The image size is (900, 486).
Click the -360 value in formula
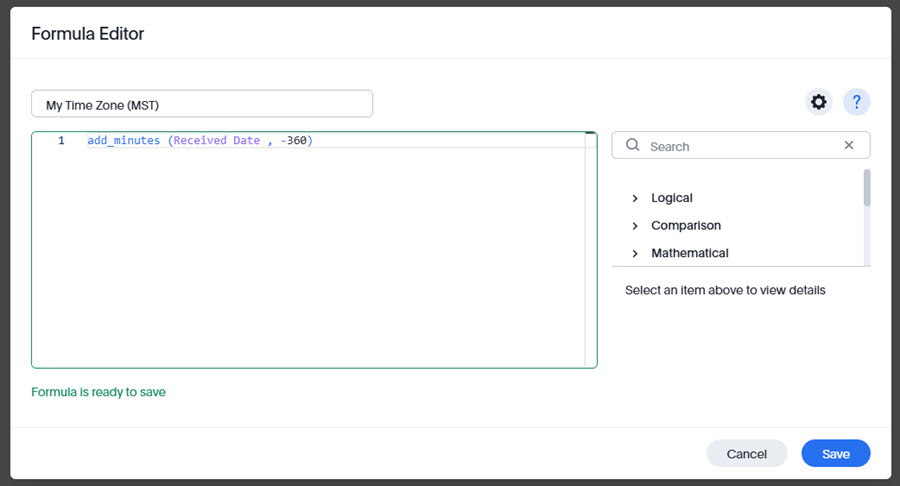[x=294, y=141]
